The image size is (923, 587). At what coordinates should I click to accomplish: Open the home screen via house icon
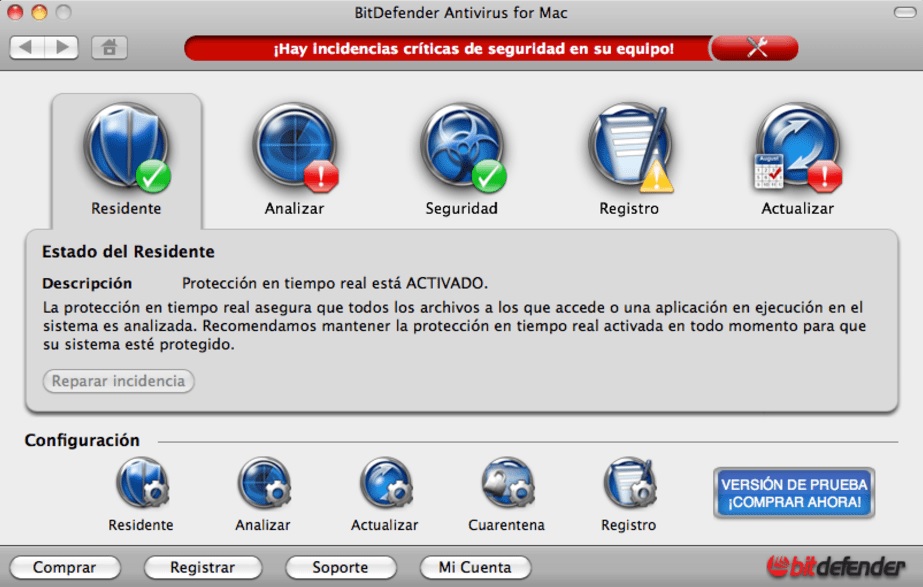[109, 47]
